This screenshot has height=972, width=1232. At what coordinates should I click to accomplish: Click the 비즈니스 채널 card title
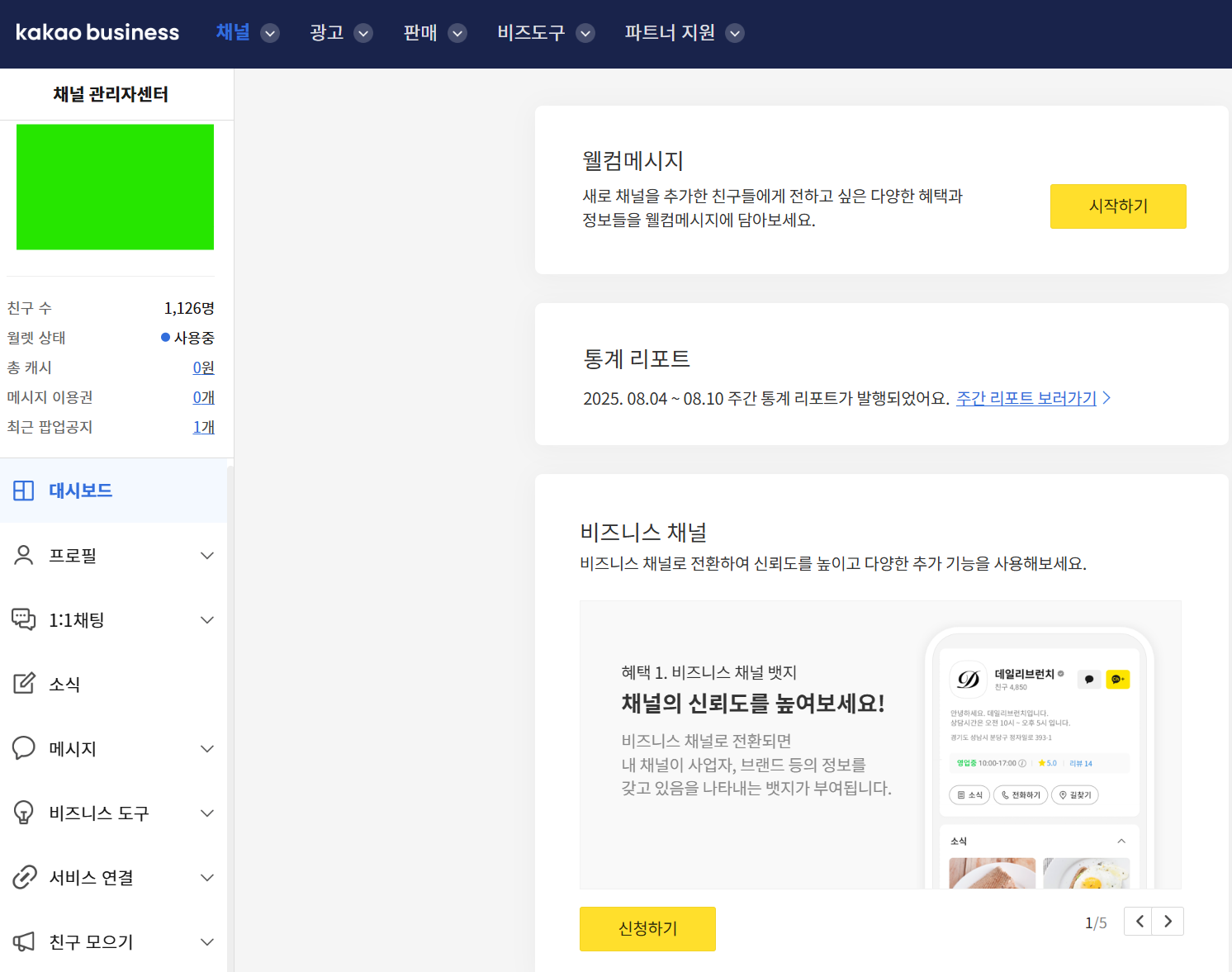[643, 532]
